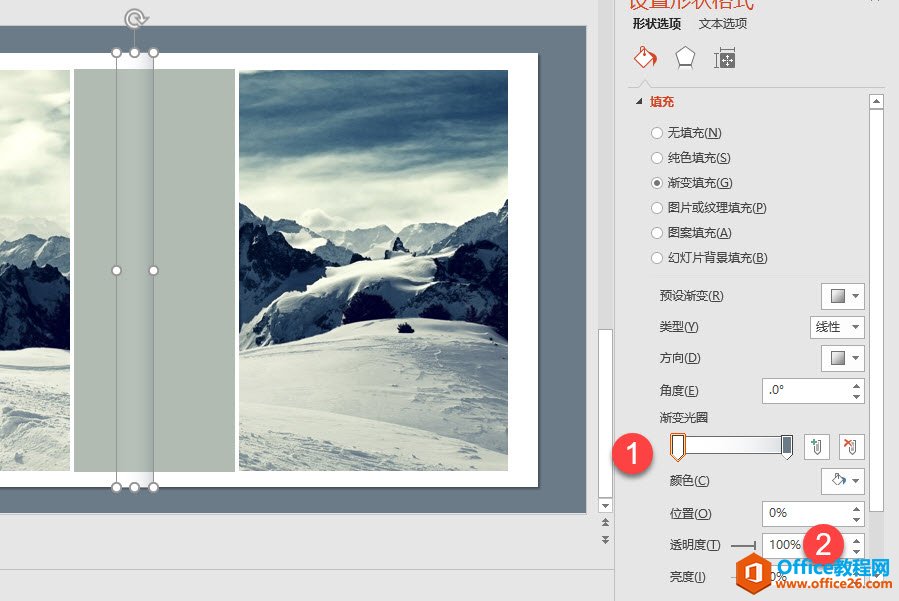
Task: Select 图案填充(A) radio option
Action: pos(656,233)
